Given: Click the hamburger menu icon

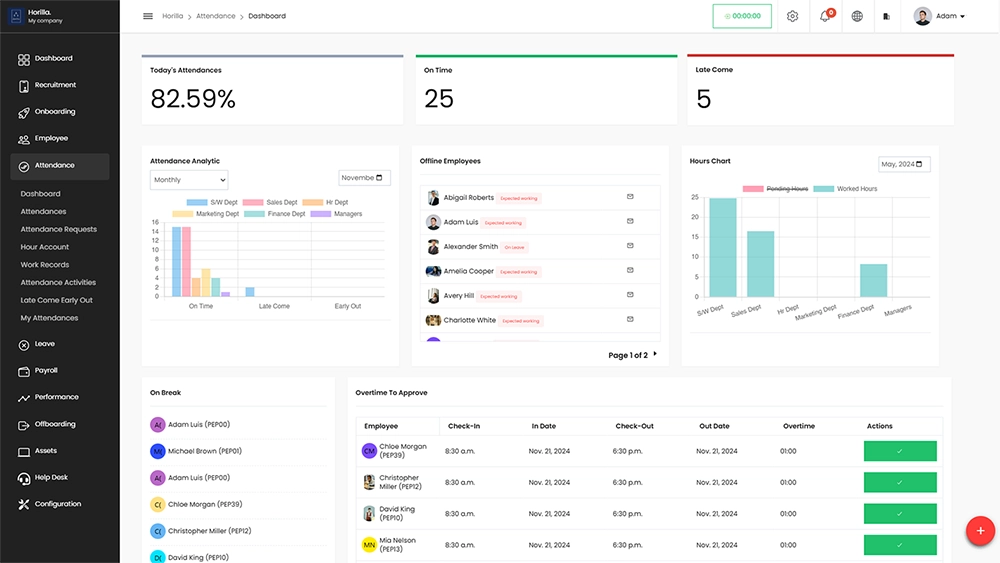Looking at the screenshot, I should point(148,16).
